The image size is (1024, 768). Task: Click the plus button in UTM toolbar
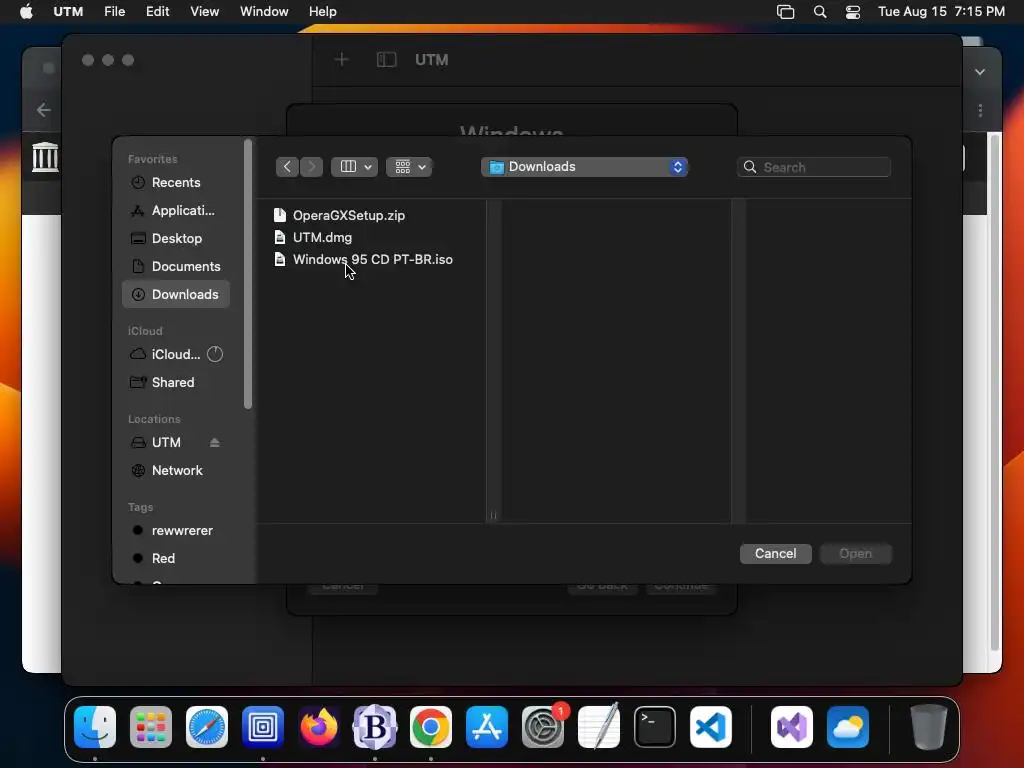point(342,60)
